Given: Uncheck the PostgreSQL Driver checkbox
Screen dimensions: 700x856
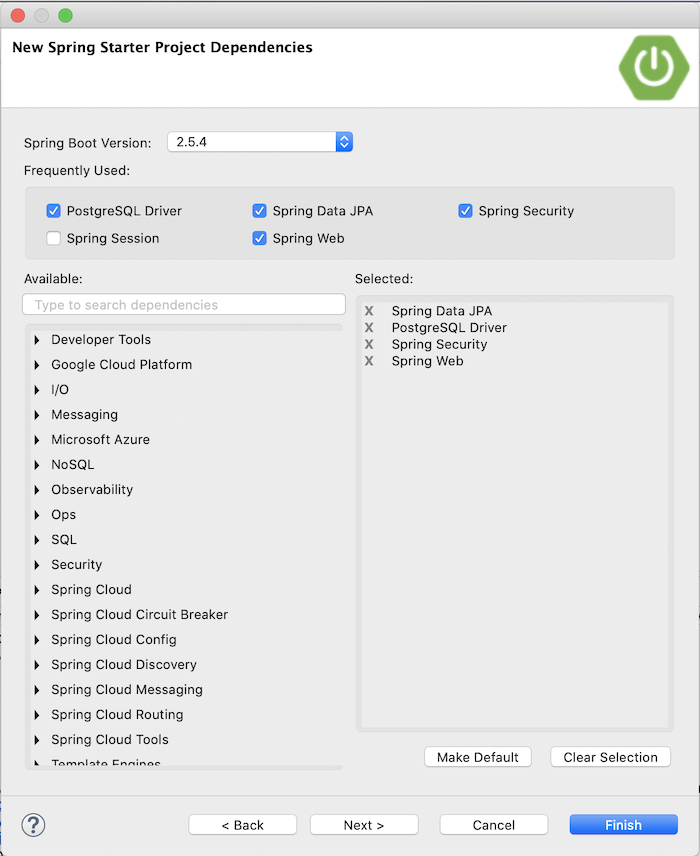Looking at the screenshot, I should (54, 211).
